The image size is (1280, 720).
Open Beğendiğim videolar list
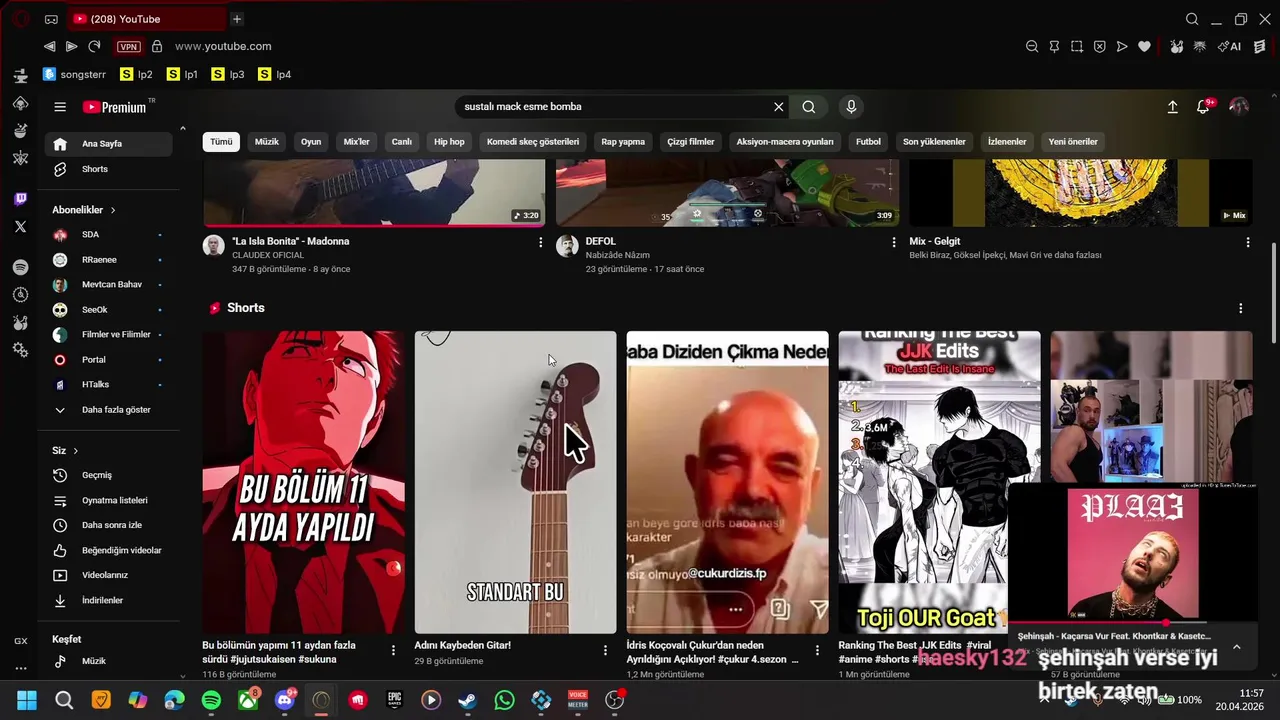click(x=108, y=550)
